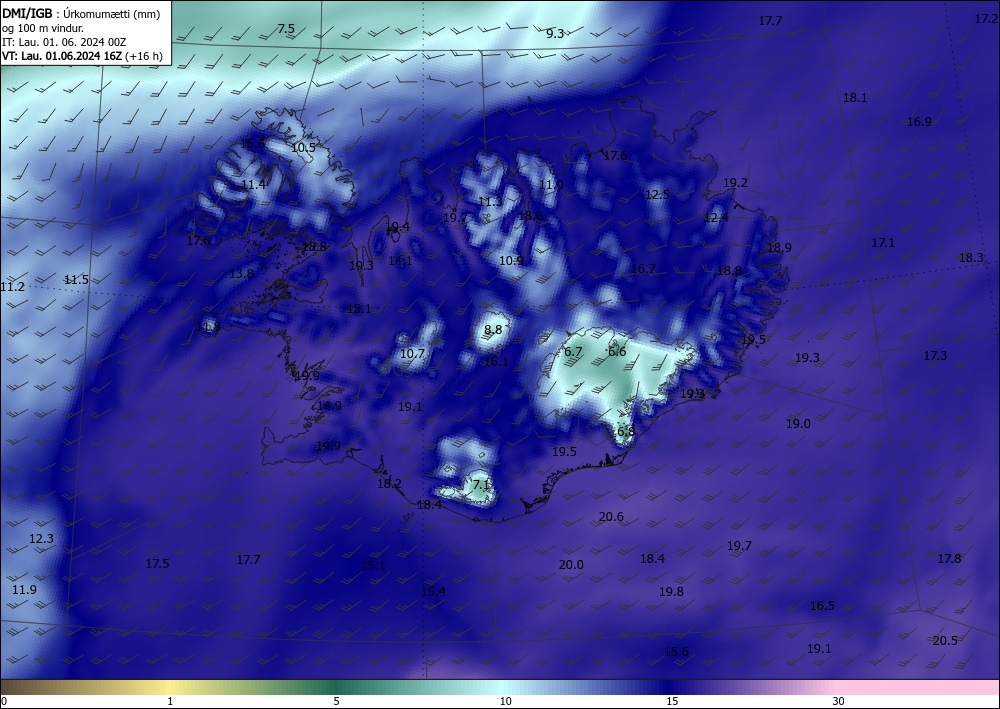Click the 6.8 value on the map
This screenshot has height=709, width=1000.
coord(626,432)
